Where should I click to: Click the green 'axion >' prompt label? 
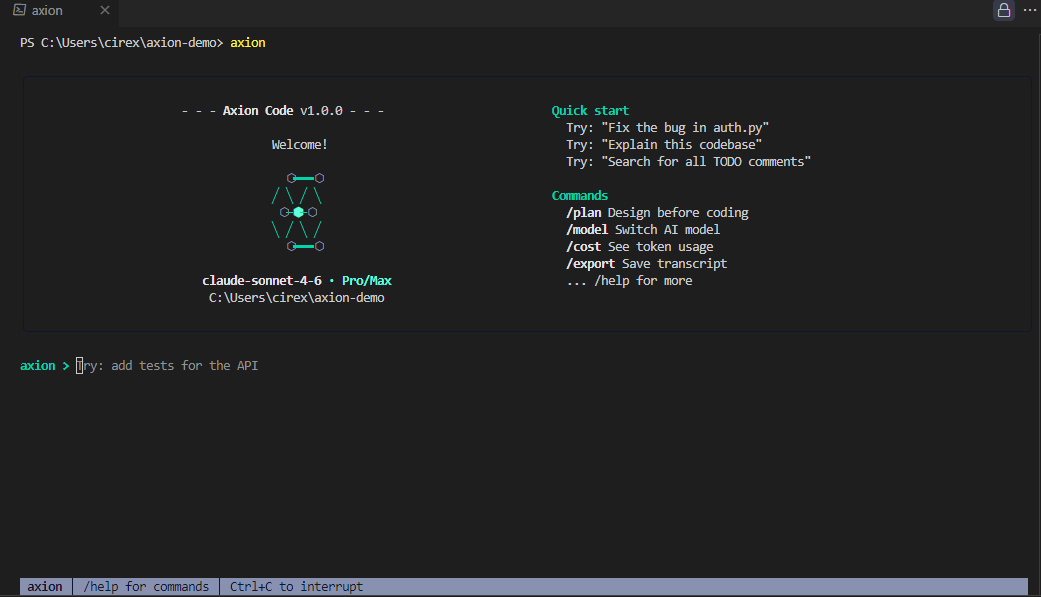tap(44, 366)
